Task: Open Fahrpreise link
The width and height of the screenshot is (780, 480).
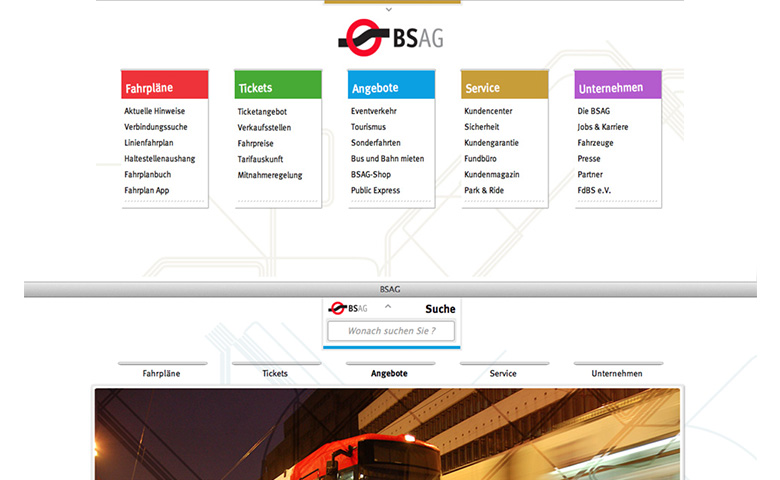Action: (256, 144)
